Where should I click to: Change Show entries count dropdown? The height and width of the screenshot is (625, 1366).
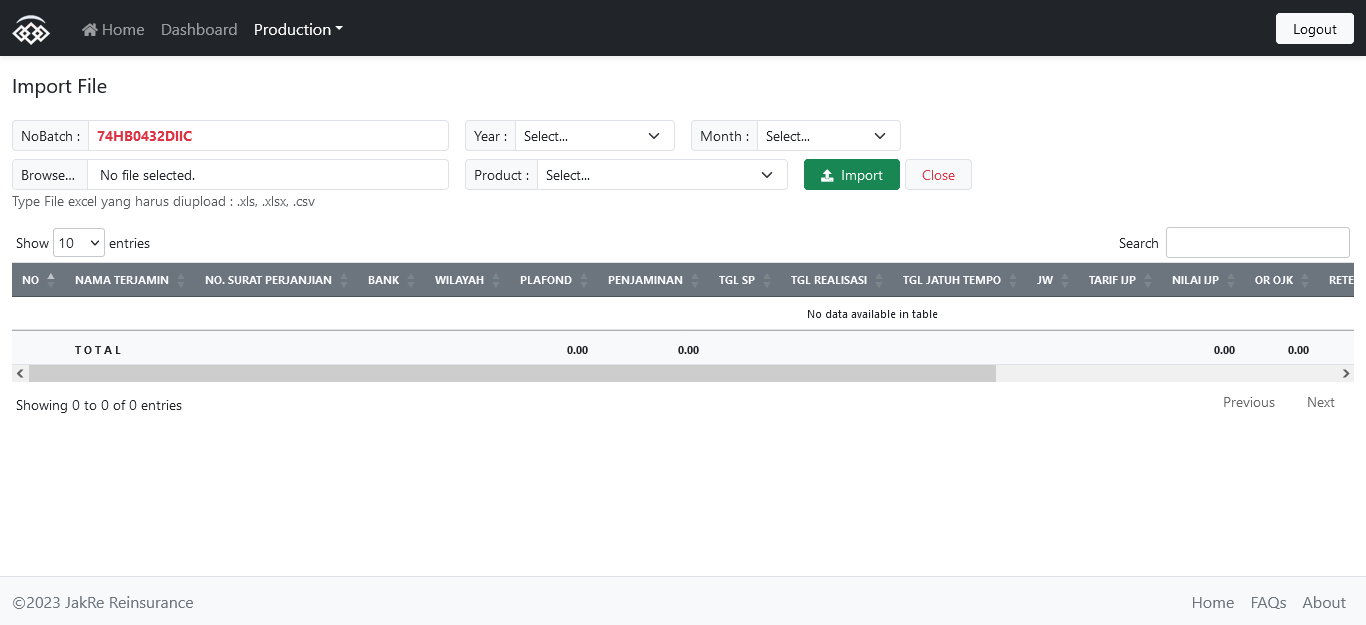[x=79, y=243]
